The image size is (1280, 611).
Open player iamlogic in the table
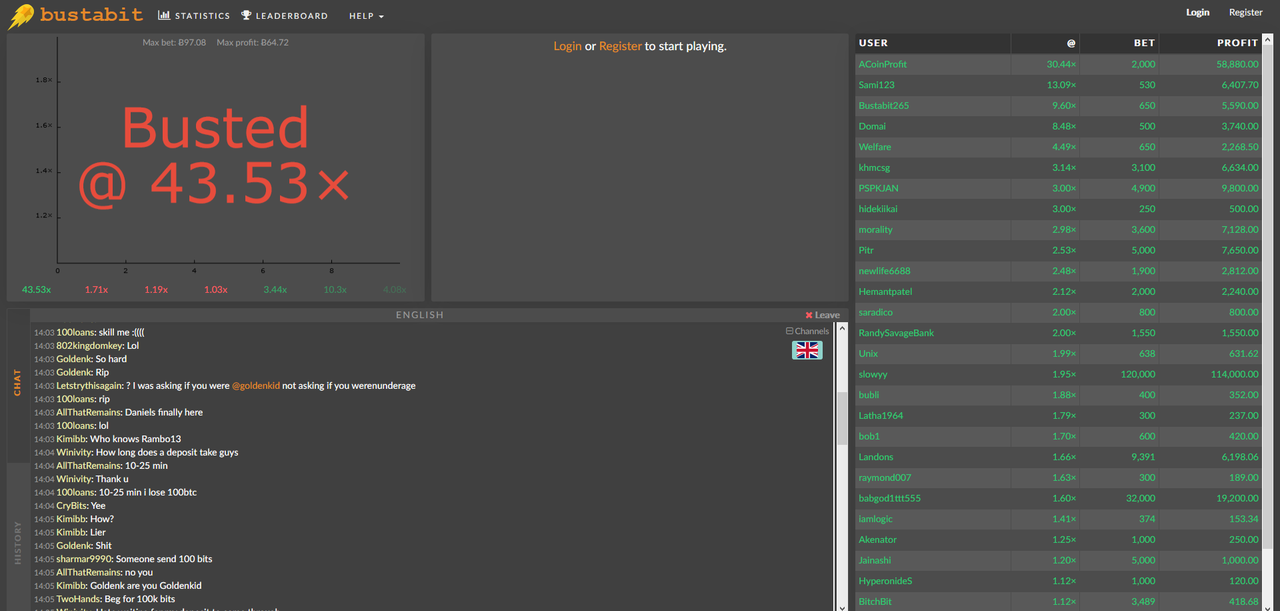[875, 519]
